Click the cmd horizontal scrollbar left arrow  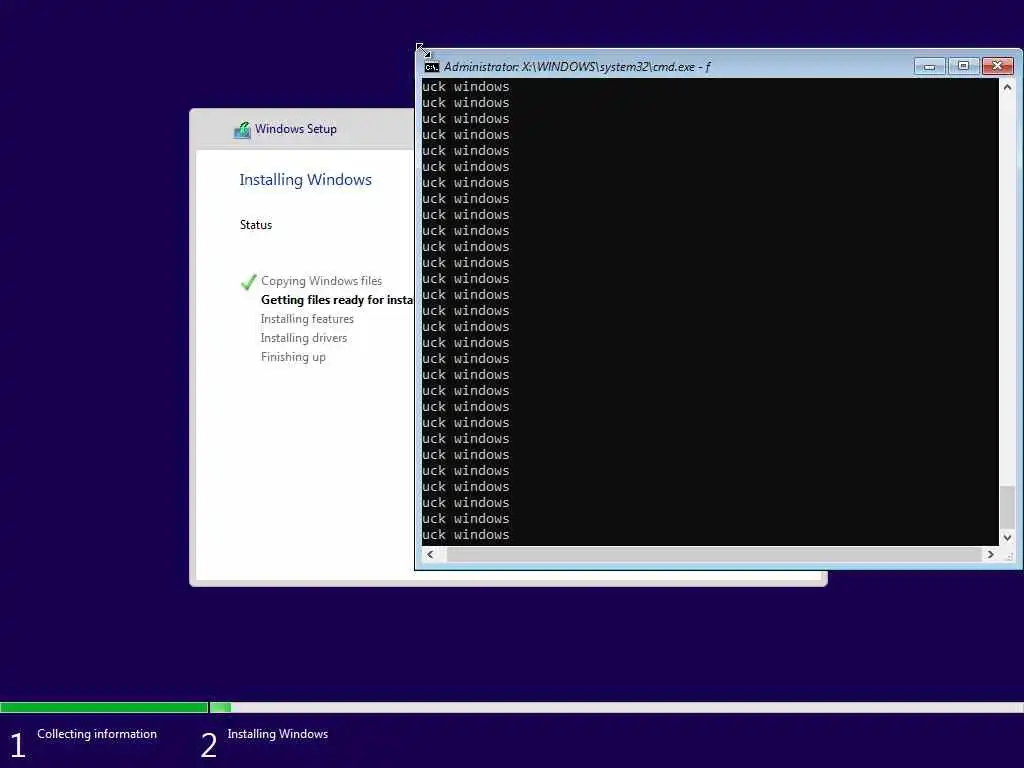[x=430, y=554]
